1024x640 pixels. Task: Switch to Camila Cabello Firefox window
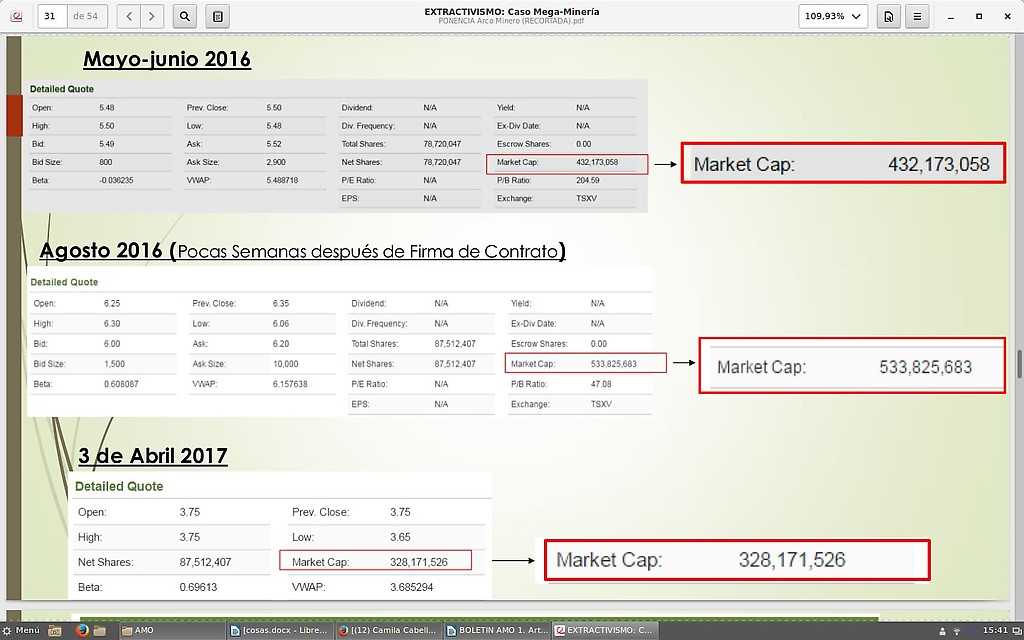click(385, 631)
